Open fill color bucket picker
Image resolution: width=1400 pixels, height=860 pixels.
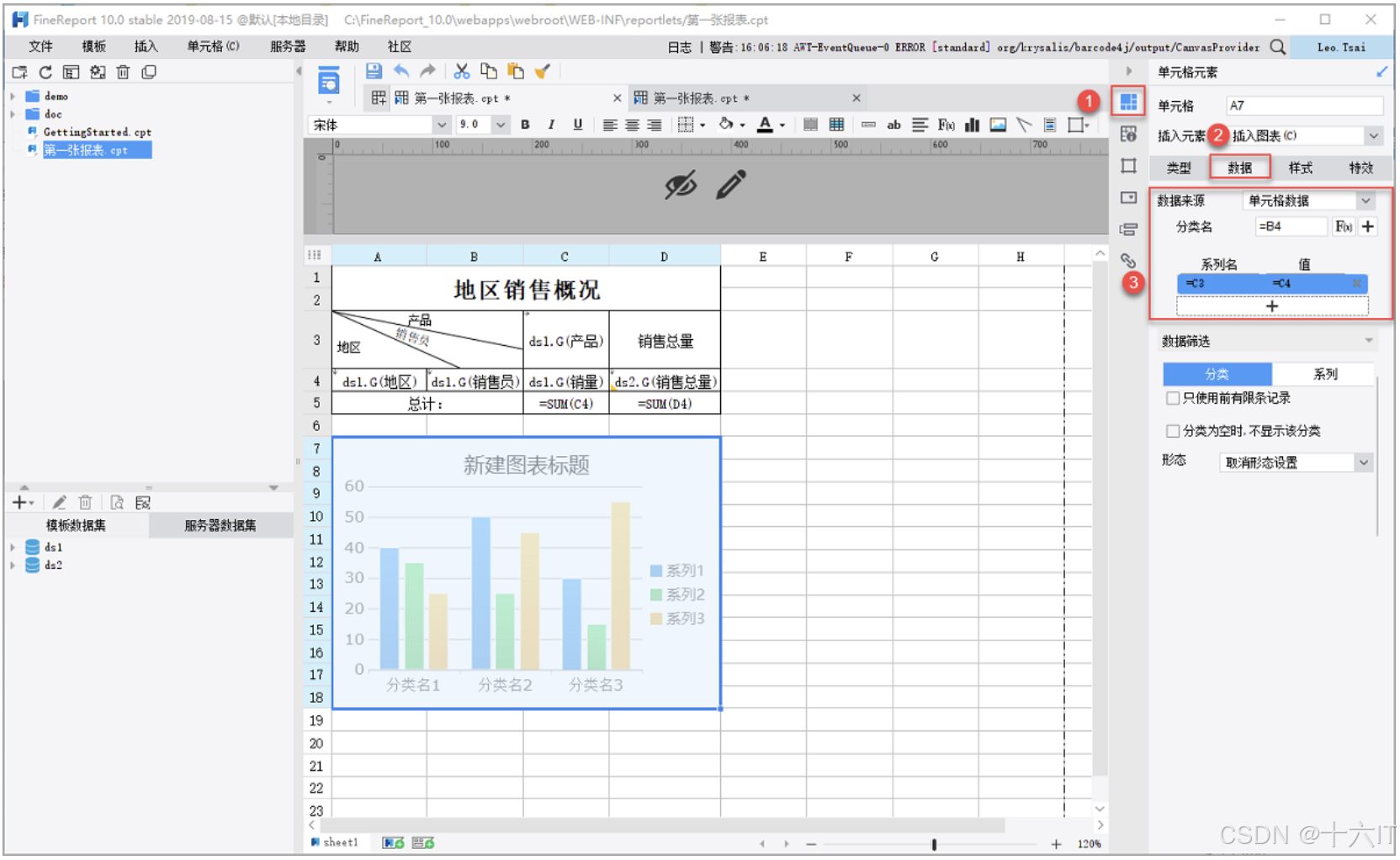(x=726, y=125)
